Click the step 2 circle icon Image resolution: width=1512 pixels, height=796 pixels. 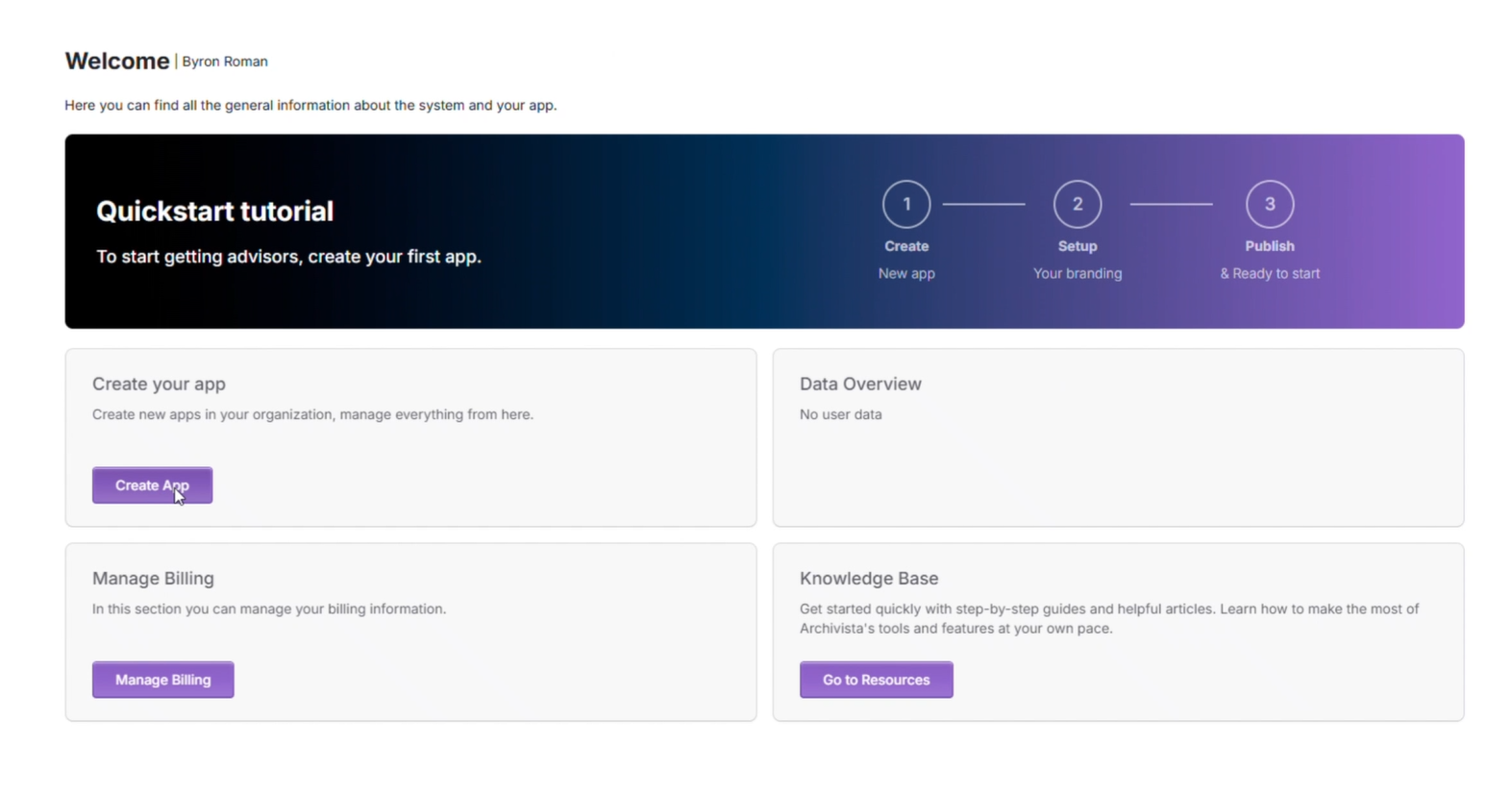1077,204
